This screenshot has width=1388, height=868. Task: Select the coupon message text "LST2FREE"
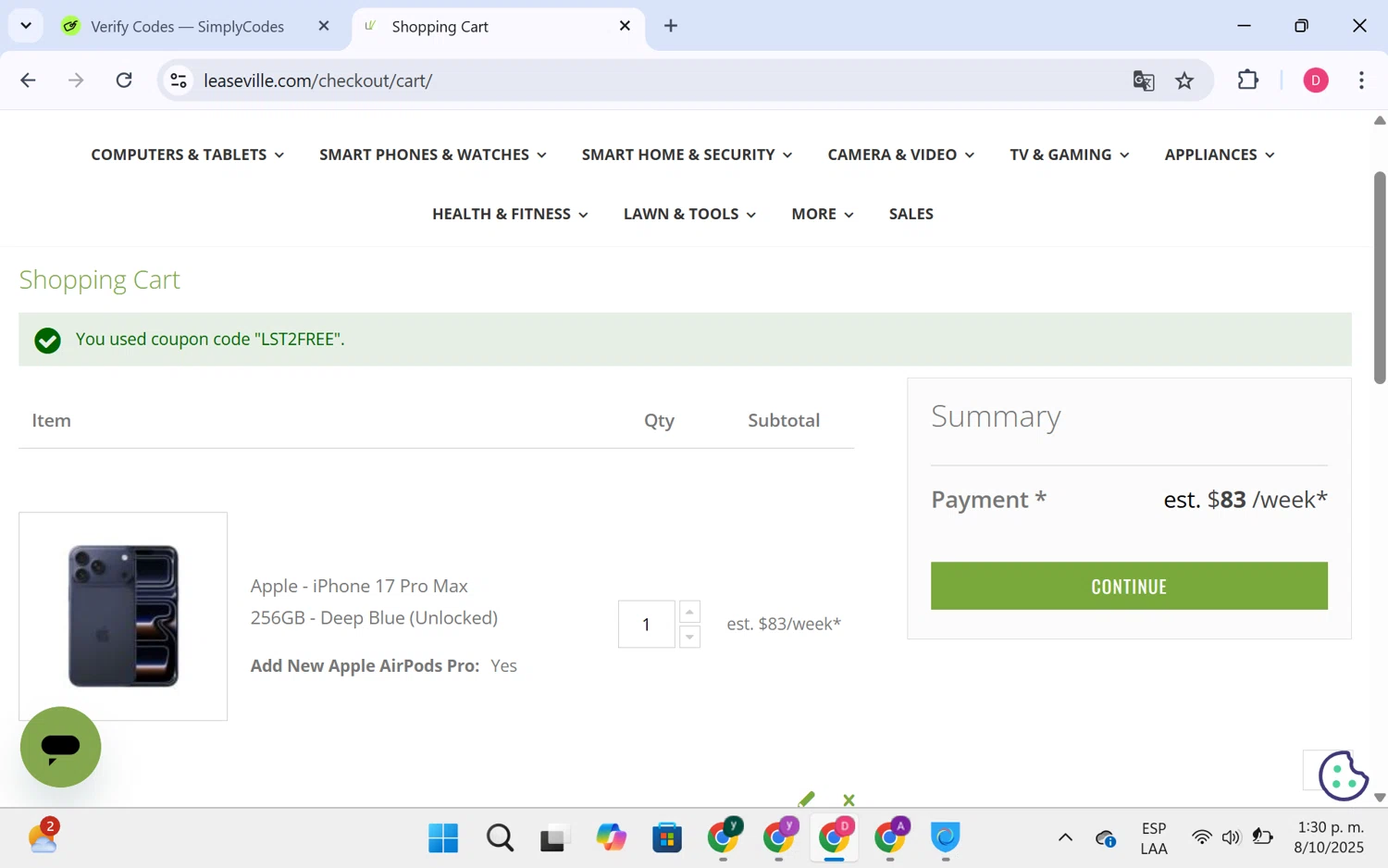[x=298, y=339]
